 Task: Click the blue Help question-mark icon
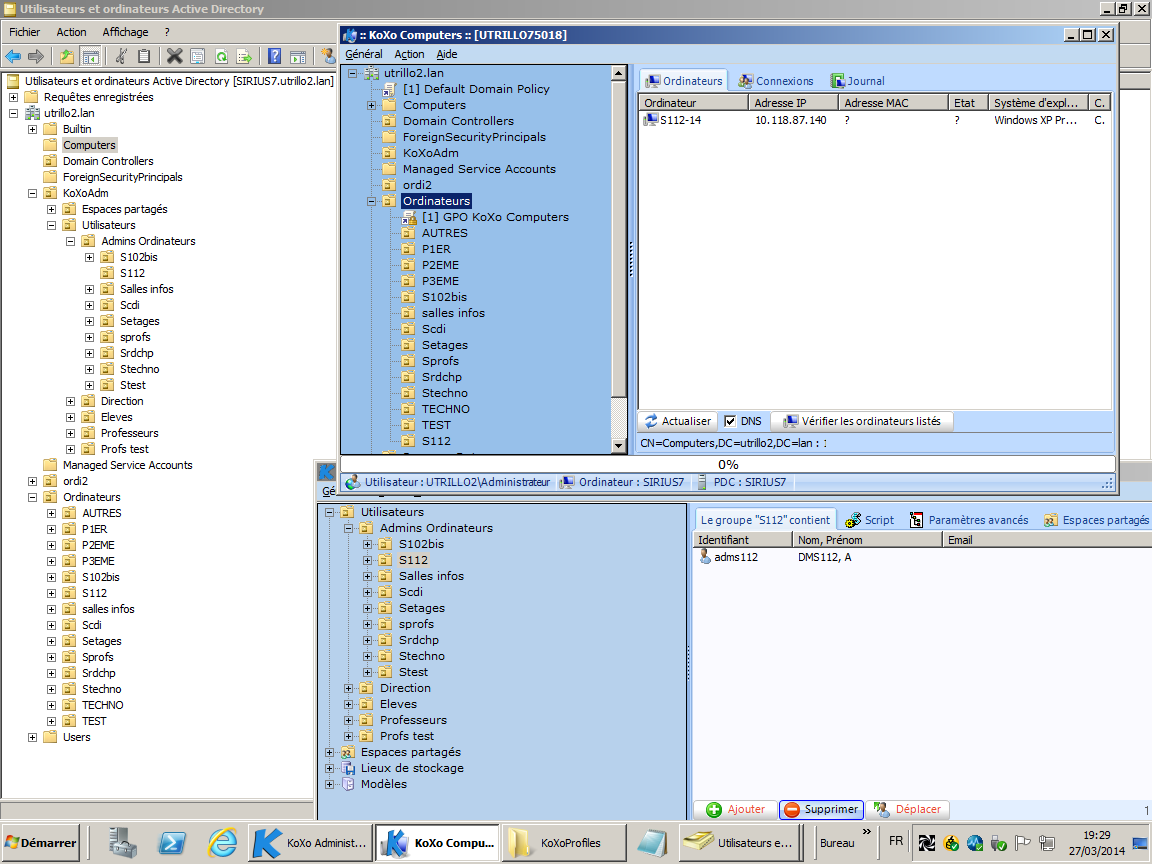pos(274,57)
